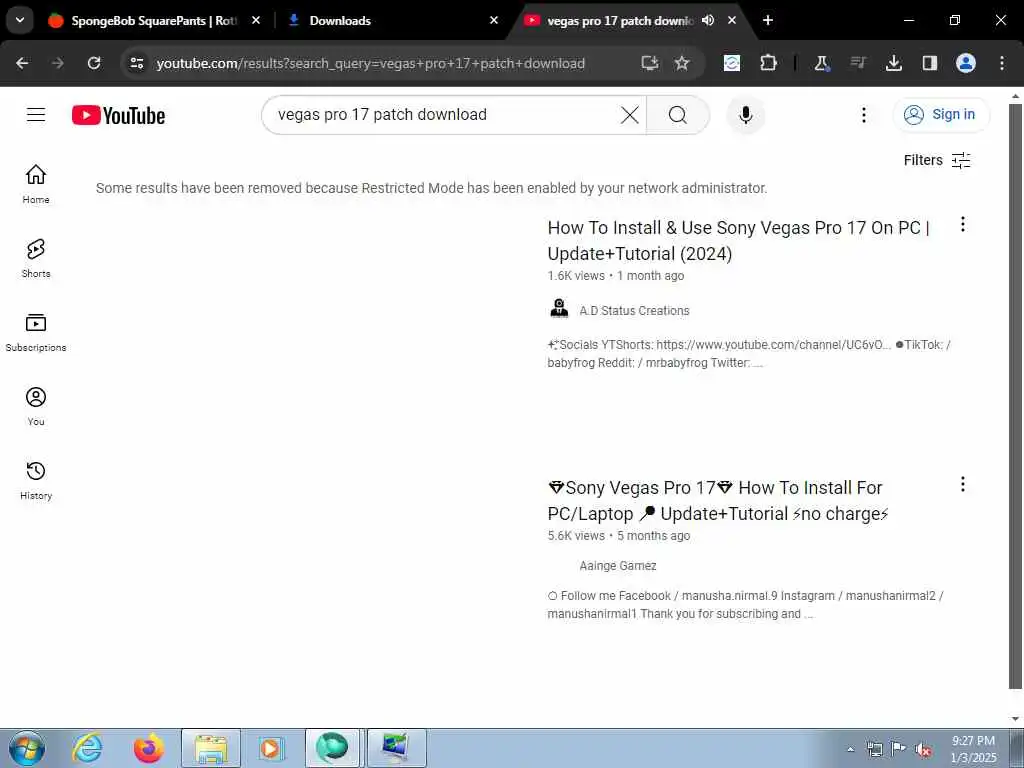
Task: Close the SpongeBob SquarePants tab
Action: coord(256,20)
